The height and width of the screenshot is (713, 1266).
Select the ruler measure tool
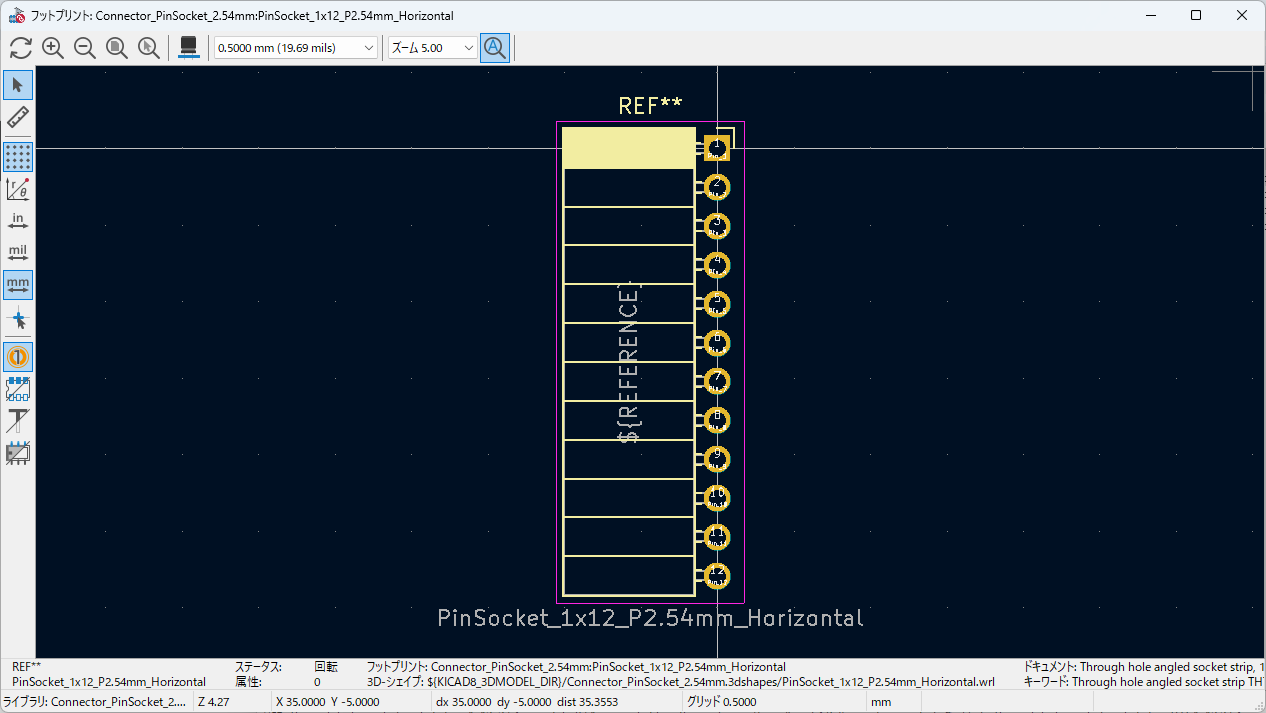coord(18,118)
